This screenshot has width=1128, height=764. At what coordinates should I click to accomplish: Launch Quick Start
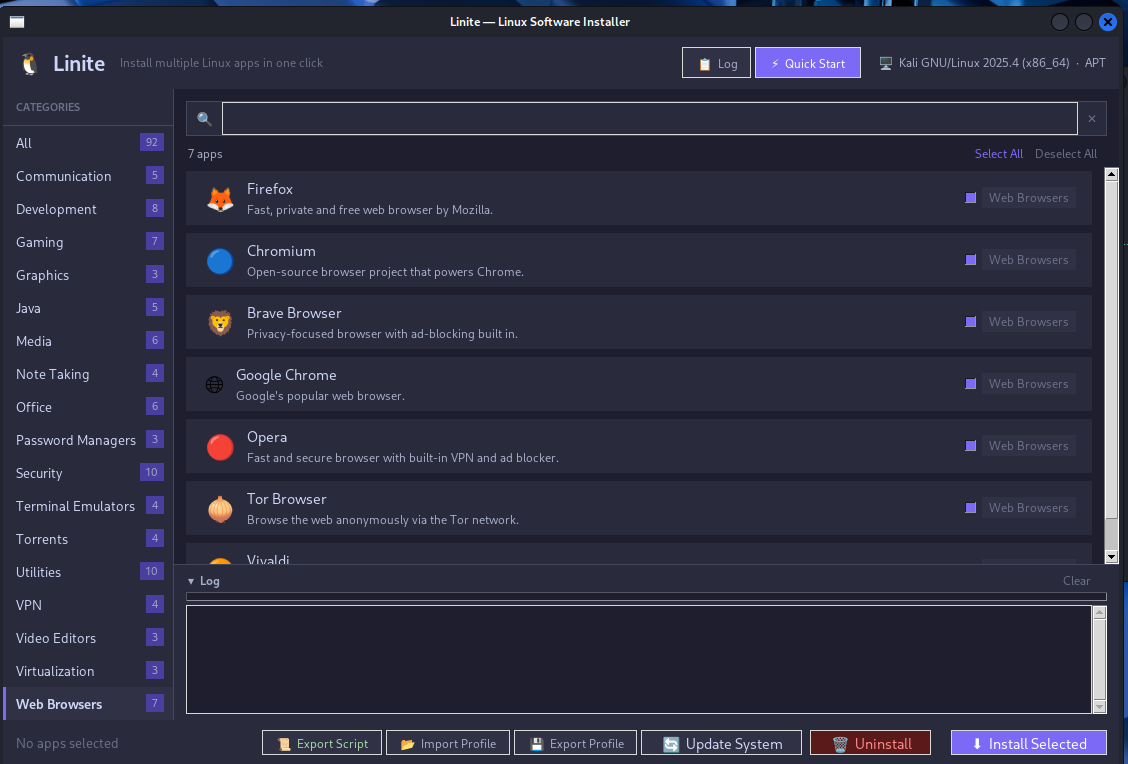[x=808, y=63]
